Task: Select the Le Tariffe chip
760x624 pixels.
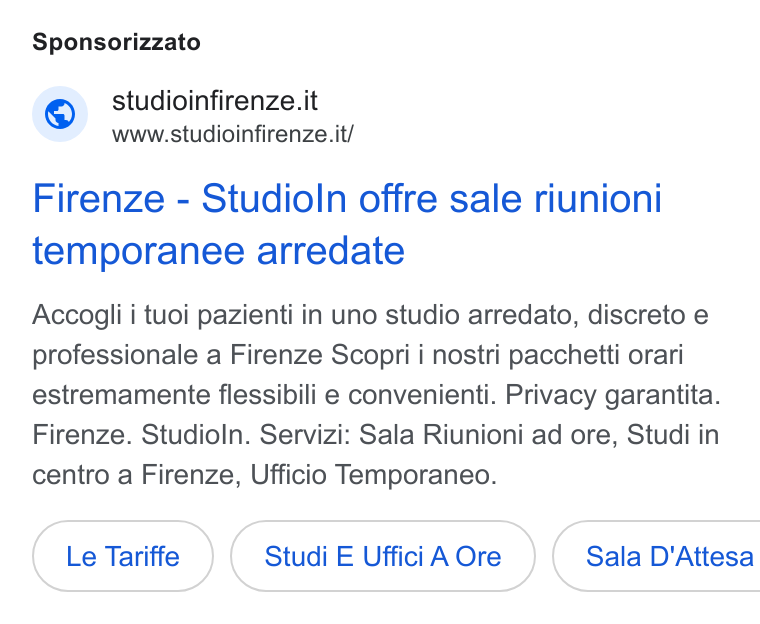Action: tap(123, 556)
